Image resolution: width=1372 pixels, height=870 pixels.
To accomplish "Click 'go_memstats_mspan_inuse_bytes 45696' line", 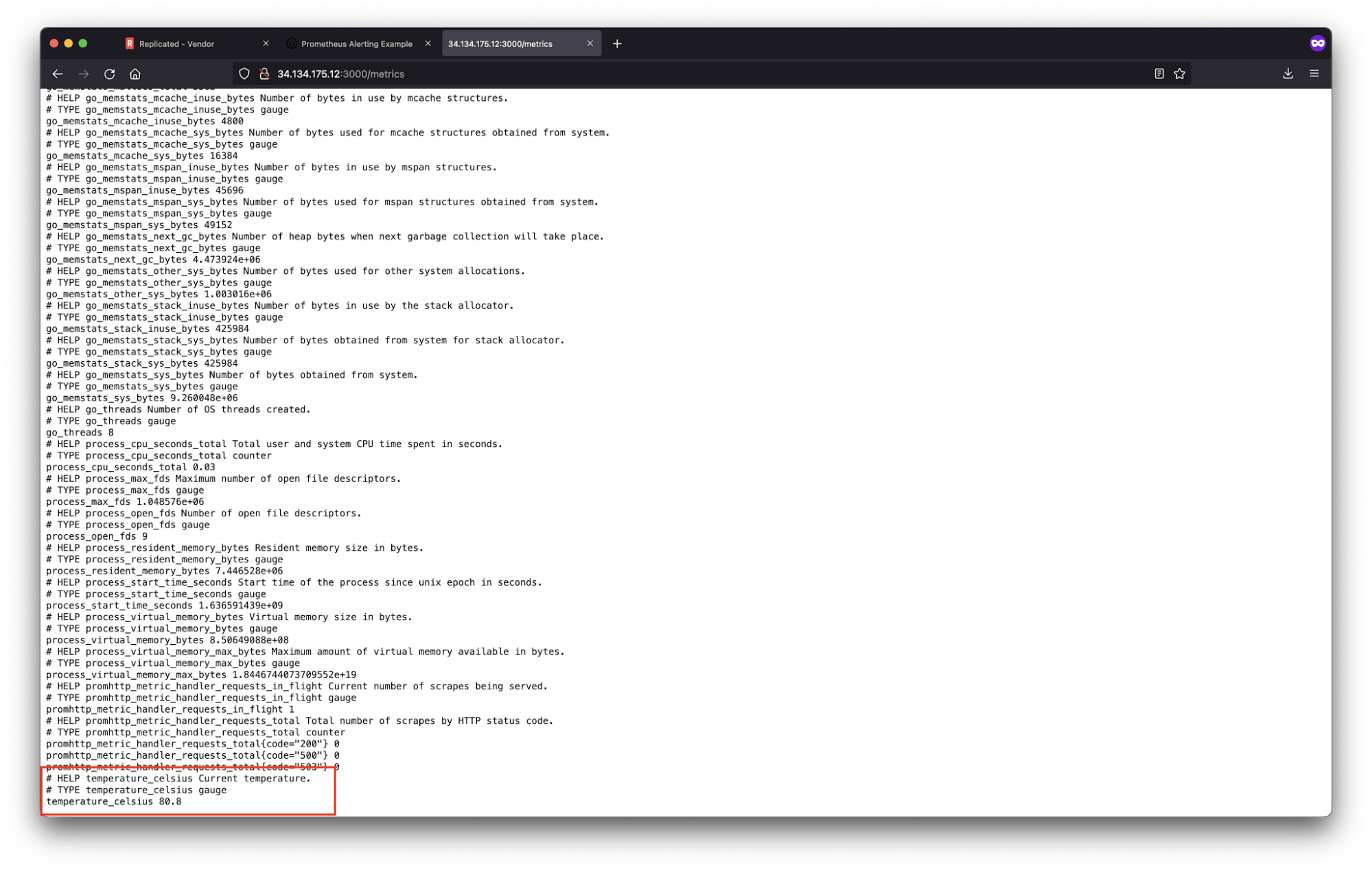I will point(145,190).
